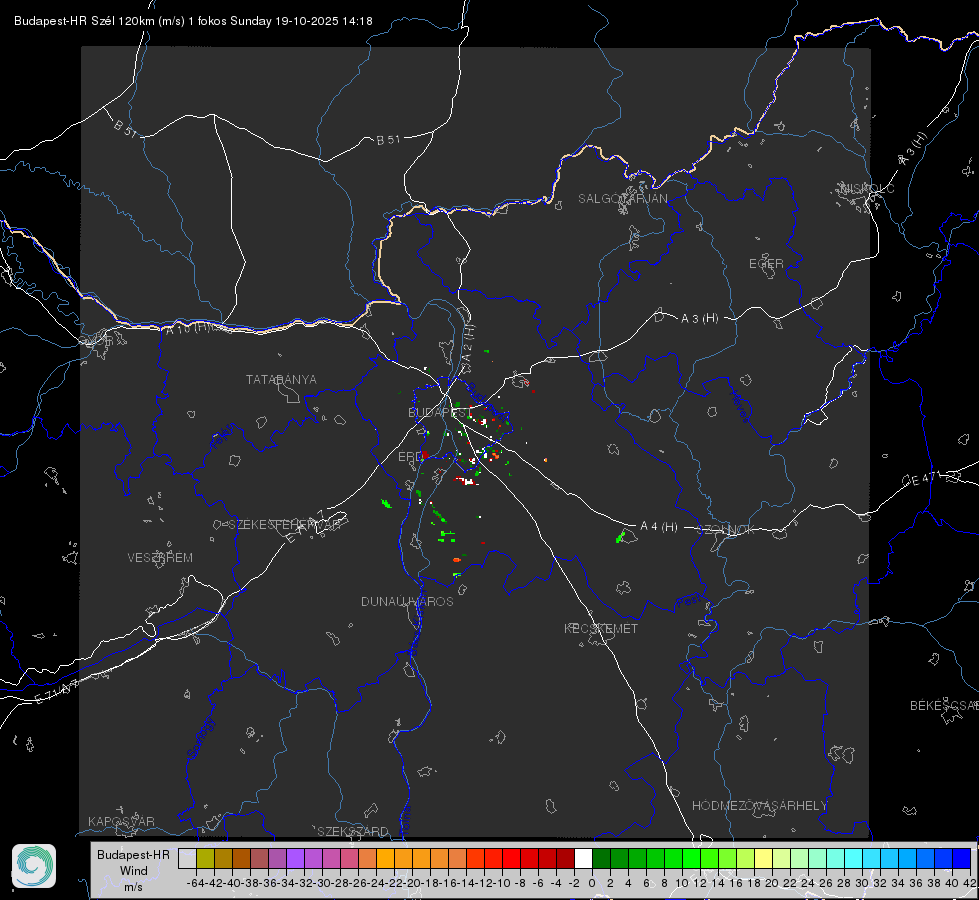
Task: Click the HODMEZOVASARHELY city label
Action: pos(759,806)
